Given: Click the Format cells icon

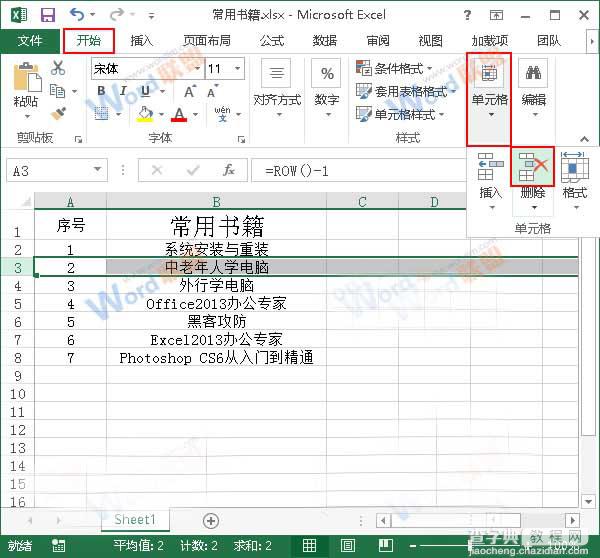Looking at the screenshot, I should click(575, 167).
